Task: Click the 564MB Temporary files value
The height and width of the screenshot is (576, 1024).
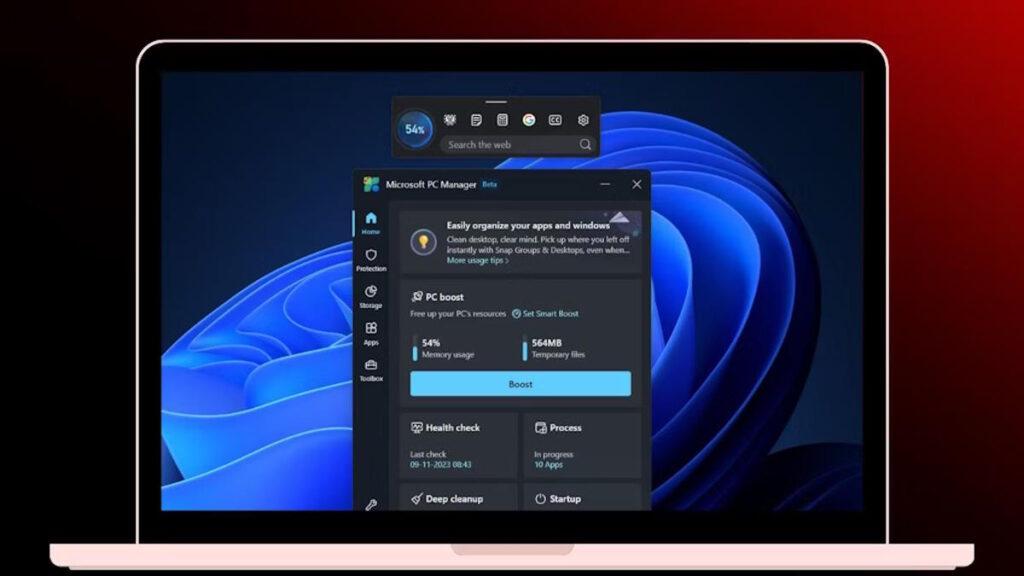Action: [x=547, y=343]
